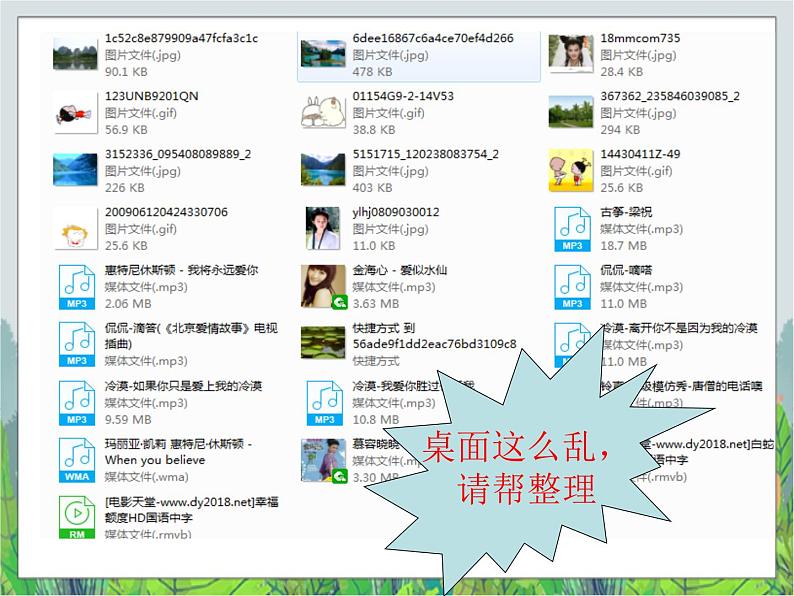This screenshot has height=596, width=794.
Task: Click the 123UNB9201QN gif thumbnail
Action: (x=75, y=113)
